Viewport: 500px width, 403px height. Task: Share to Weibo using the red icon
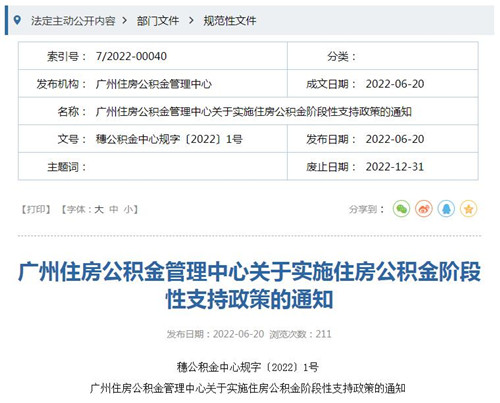[x=424, y=209]
